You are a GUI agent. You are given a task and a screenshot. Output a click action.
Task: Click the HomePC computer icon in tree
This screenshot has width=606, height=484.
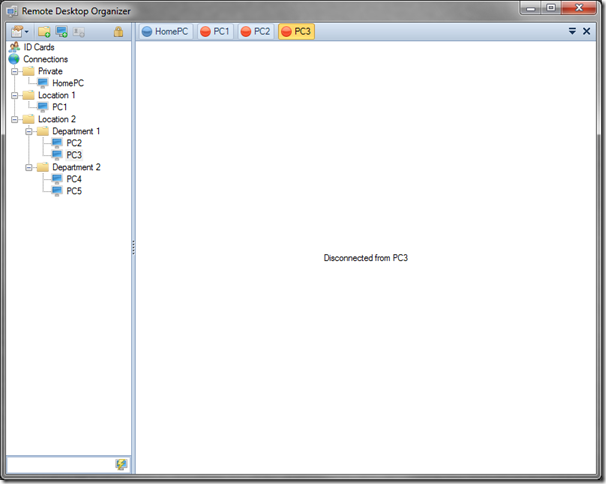pos(43,83)
